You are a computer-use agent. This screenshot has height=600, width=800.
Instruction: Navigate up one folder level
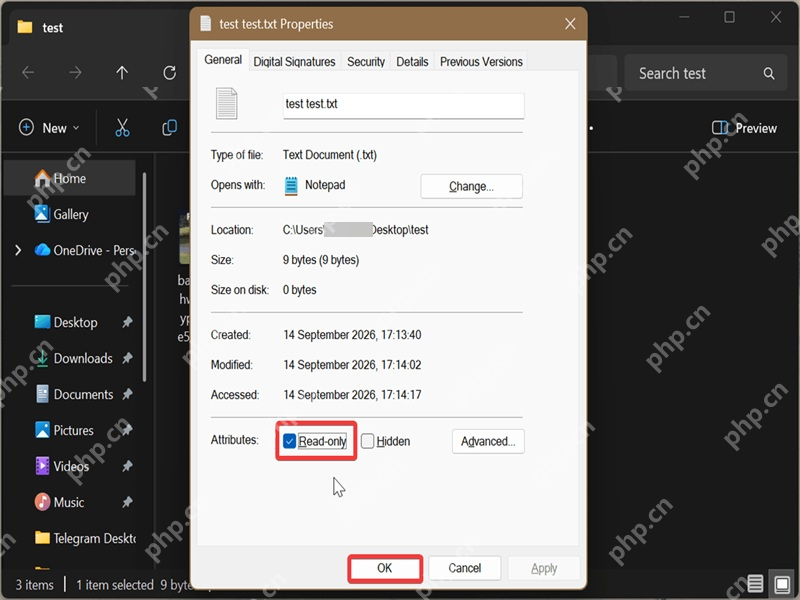pos(122,73)
